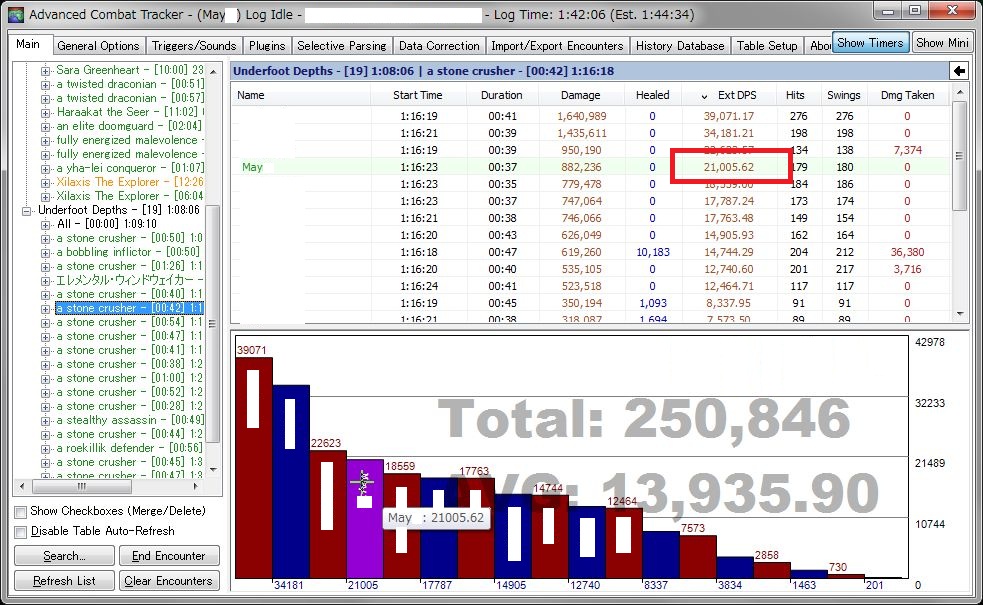Click encounter tree scroll up arrow
The image size is (983, 605).
click(213, 71)
